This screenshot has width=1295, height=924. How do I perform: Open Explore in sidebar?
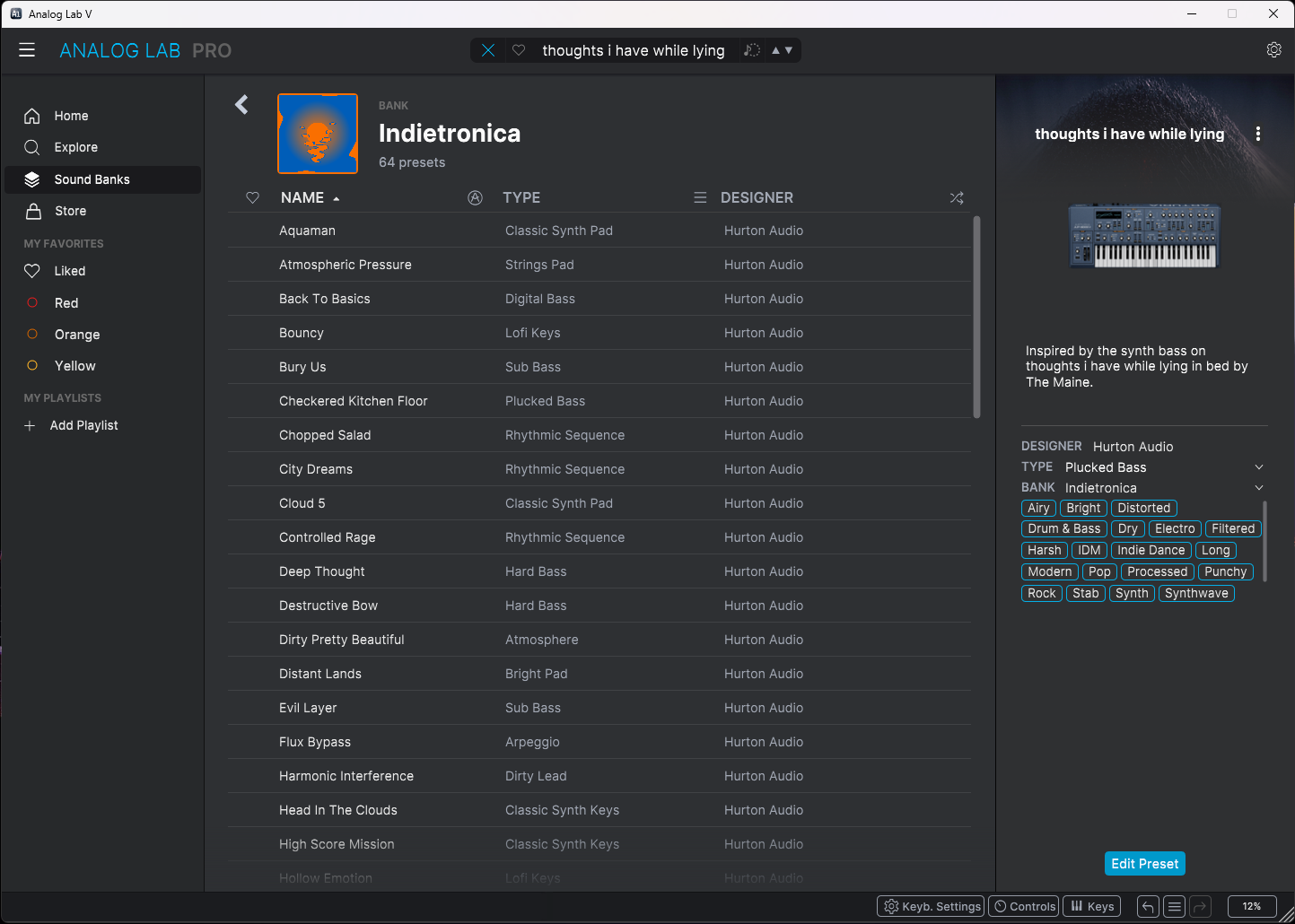click(102, 147)
